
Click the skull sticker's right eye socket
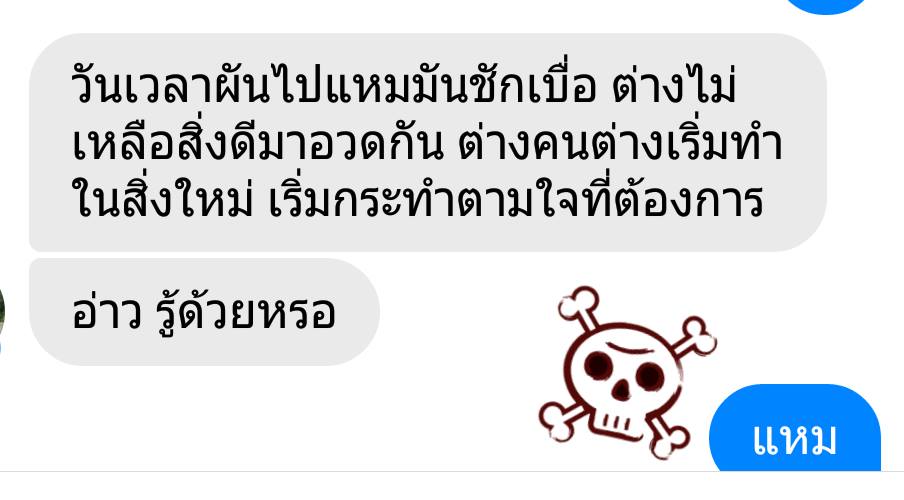point(650,377)
